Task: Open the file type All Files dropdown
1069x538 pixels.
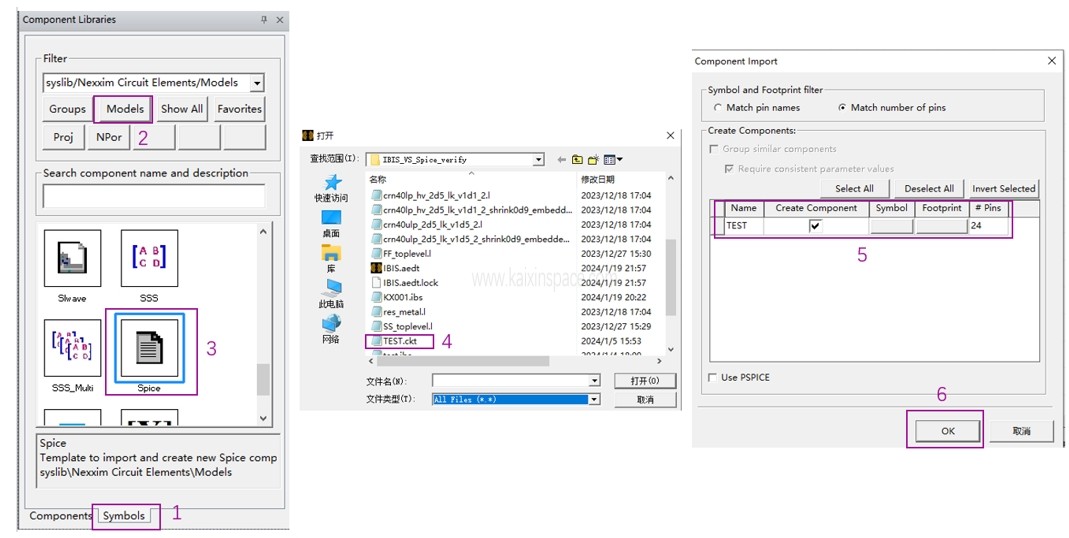Action: (x=593, y=399)
